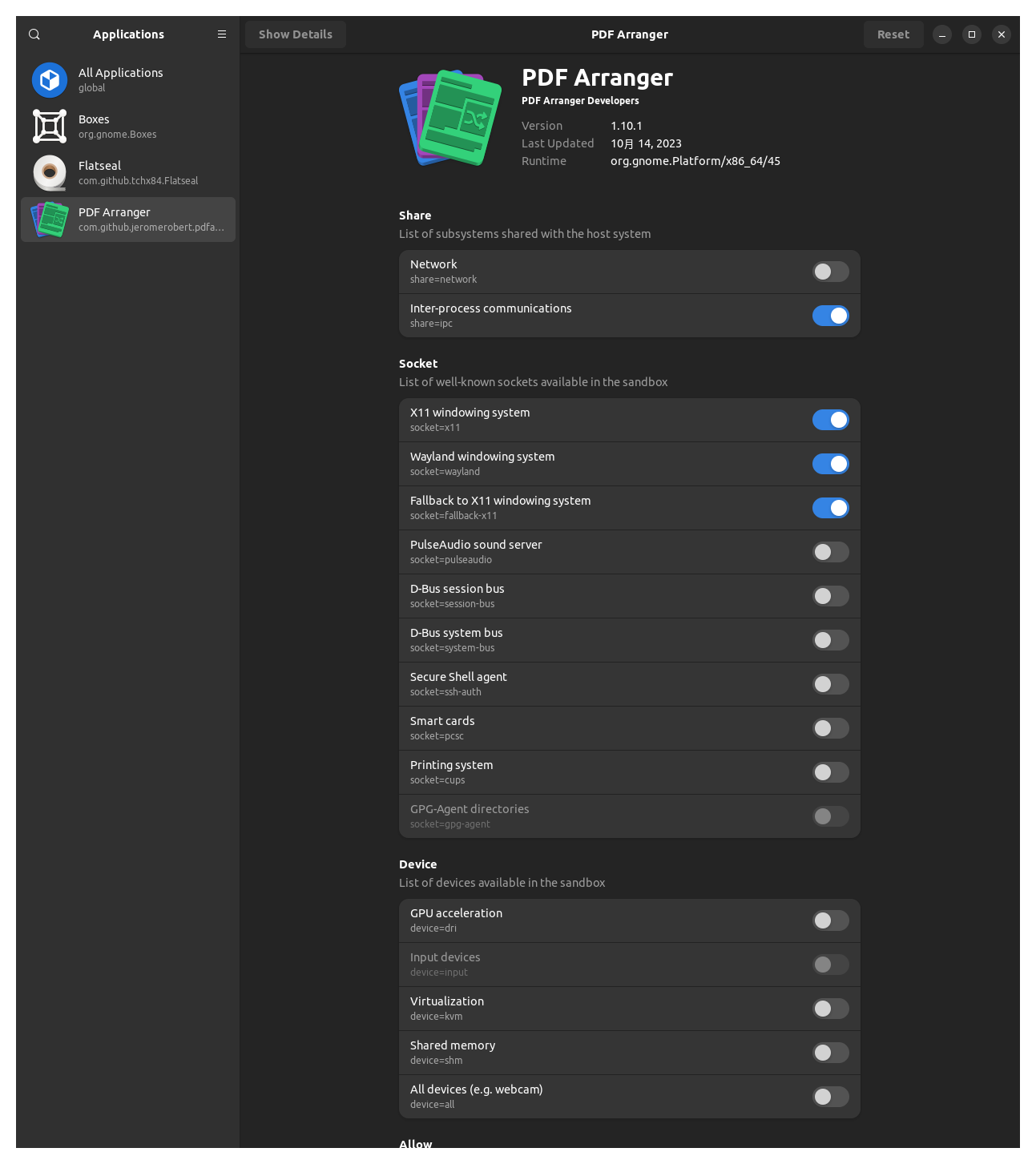Disable Inter-process communications toggle
The height and width of the screenshot is (1164, 1036).
(831, 316)
